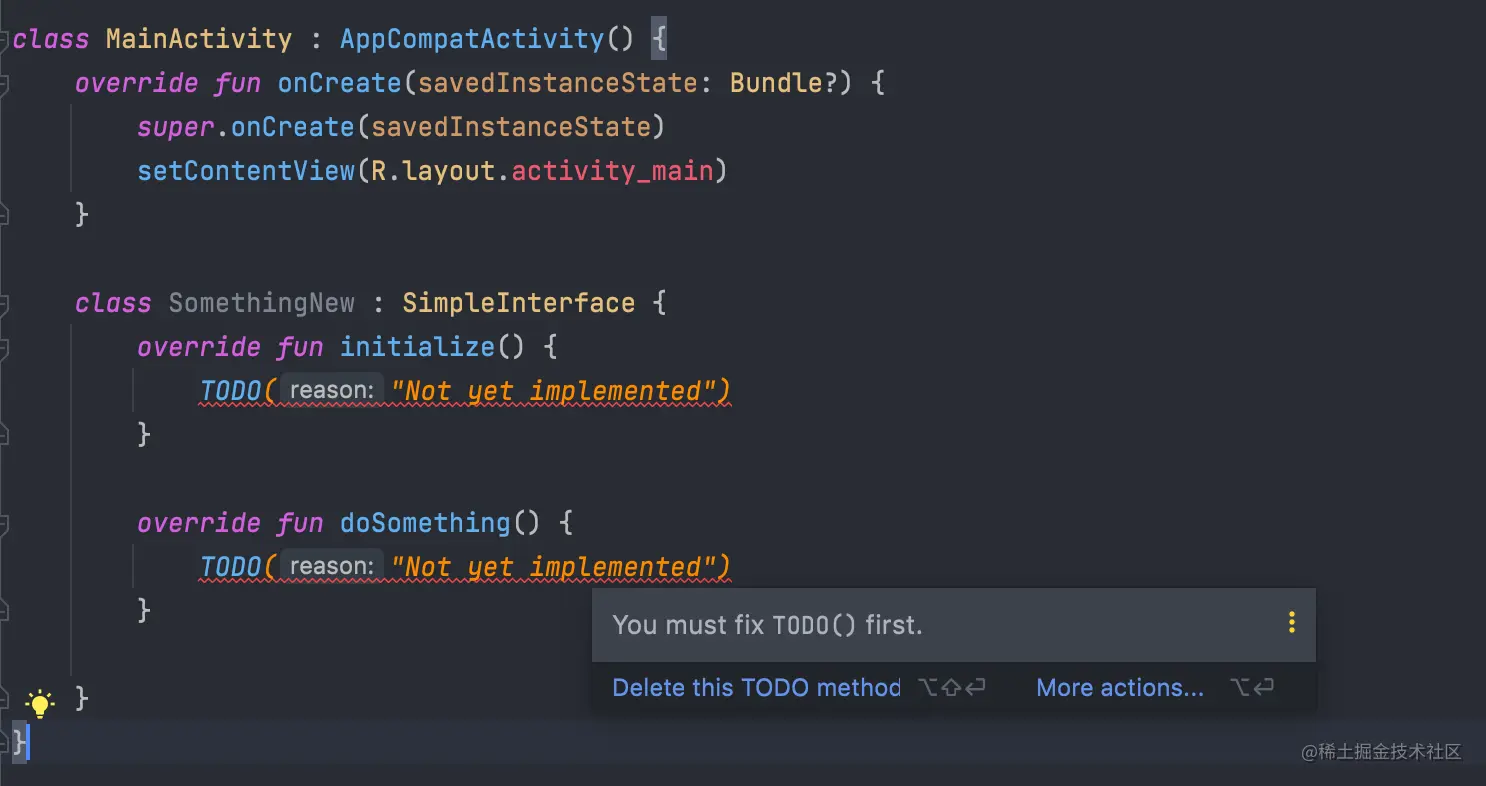Click the reason: hint in the initialize function
This screenshot has width=1486, height=786.
(330, 390)
